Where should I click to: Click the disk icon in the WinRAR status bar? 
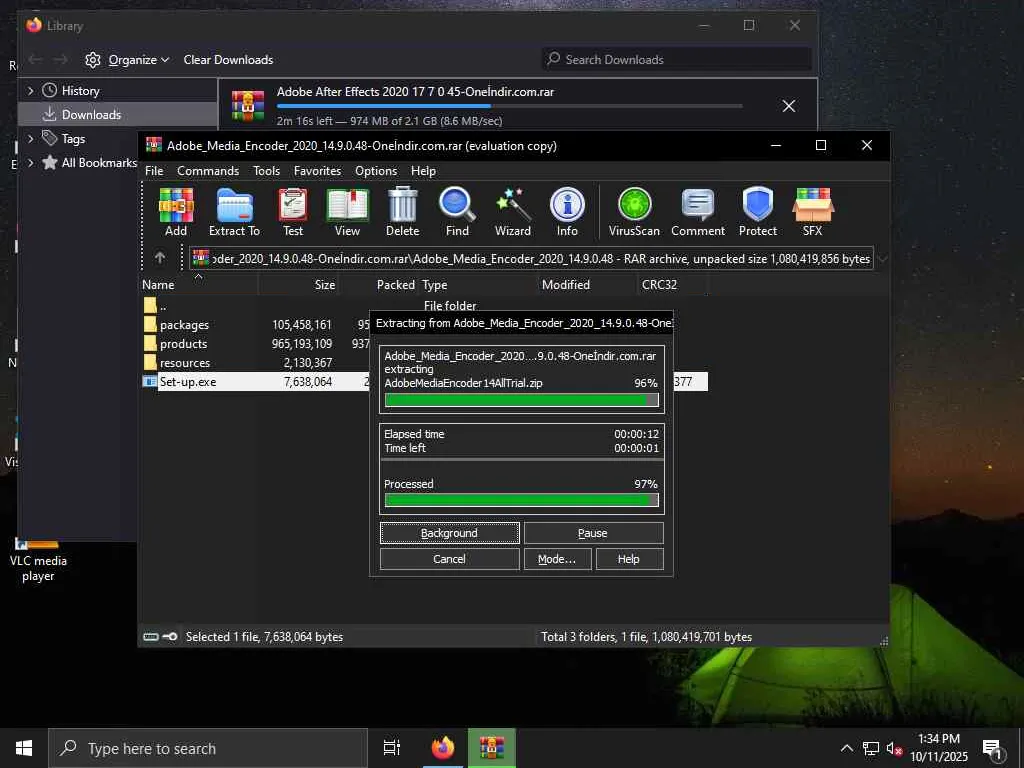tap(151, 637)
